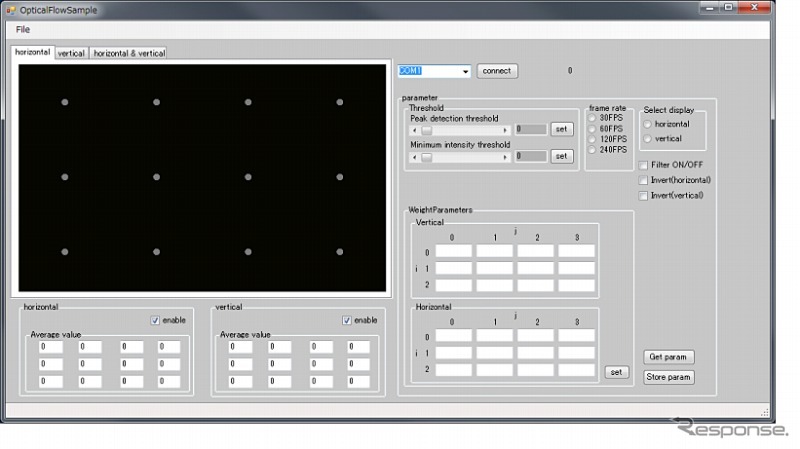Move the Peak detection threshold slider thumb
Image resolution: width=800 pixels, height=449 pixels.
tap(427, 130)
